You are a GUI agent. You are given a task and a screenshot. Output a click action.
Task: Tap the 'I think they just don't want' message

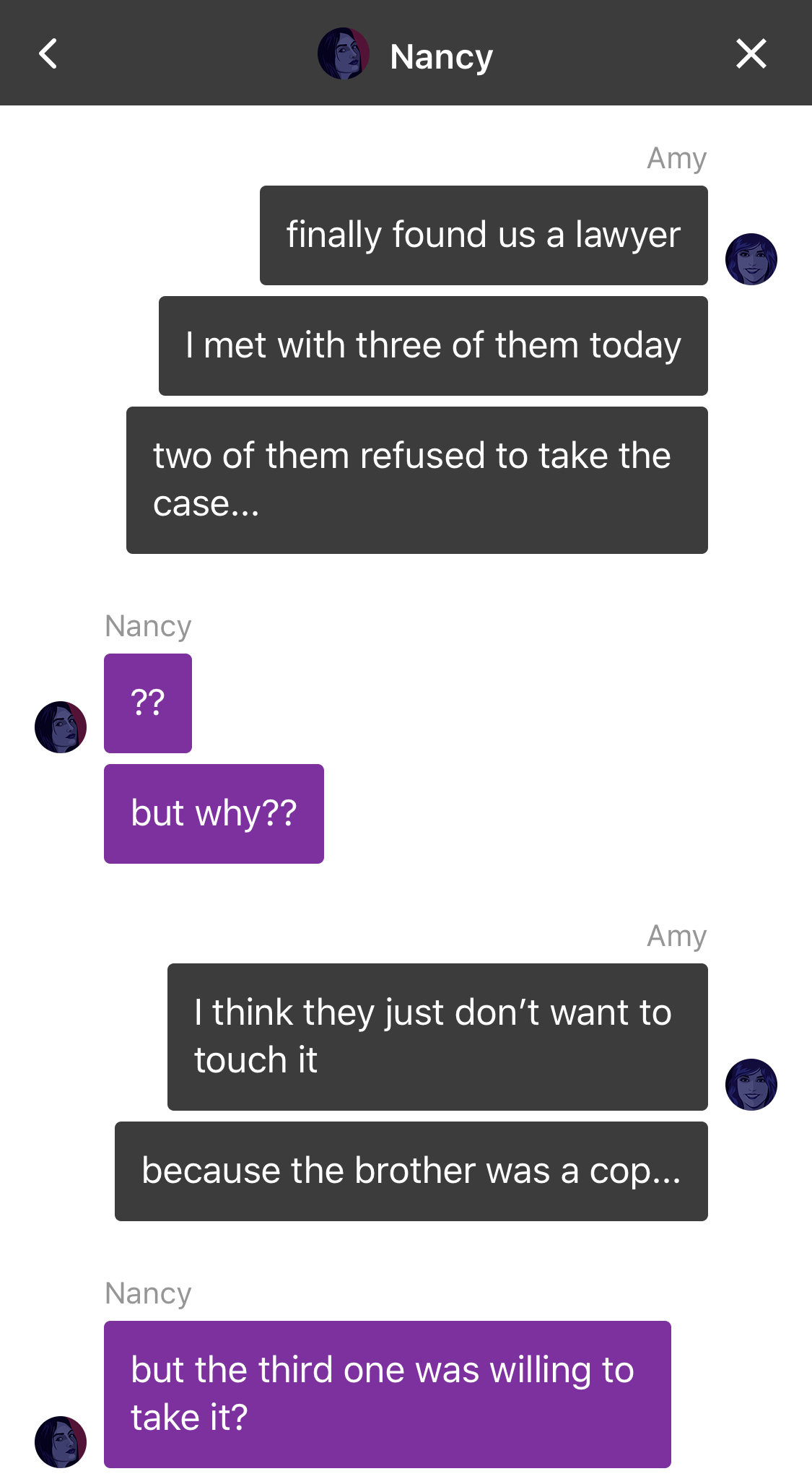437,1037
